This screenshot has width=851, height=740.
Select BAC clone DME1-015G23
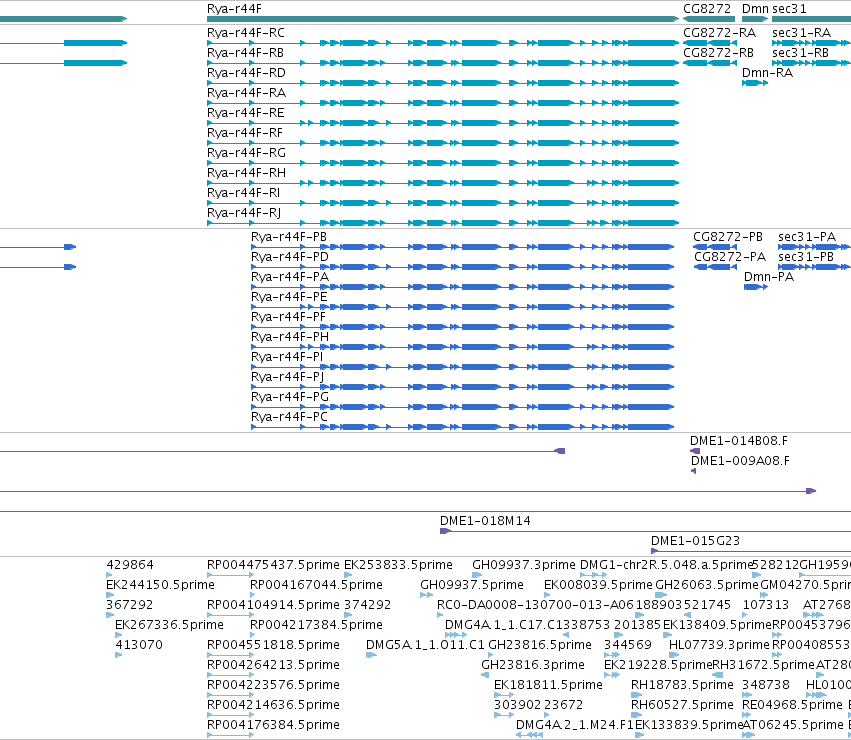click(x=695, y=541)
